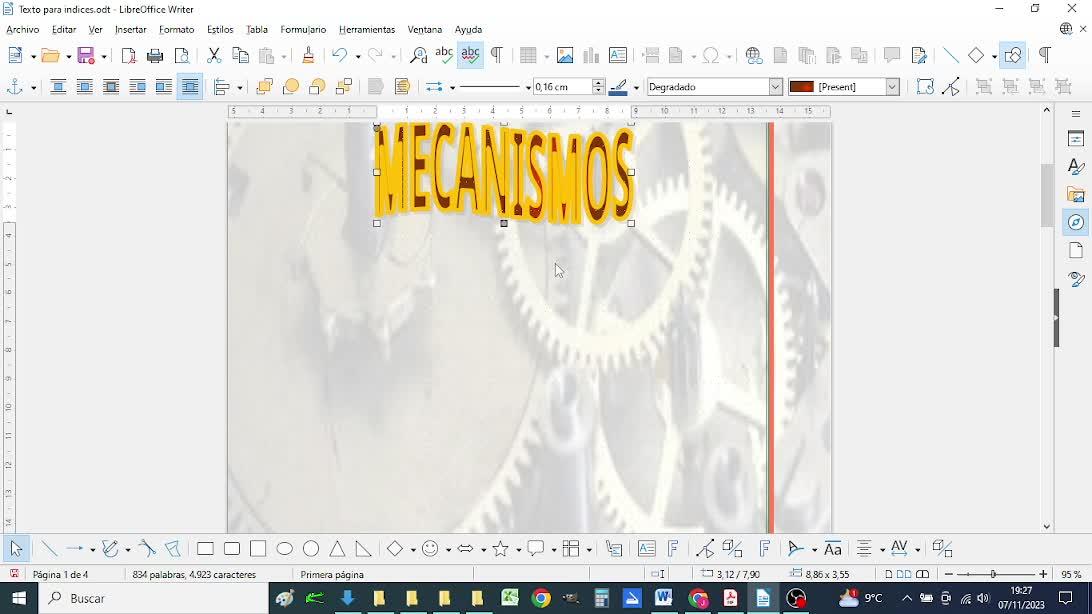Edit points of the shape
This screenshot has width=1092, height=614.
tap(951, 87)
